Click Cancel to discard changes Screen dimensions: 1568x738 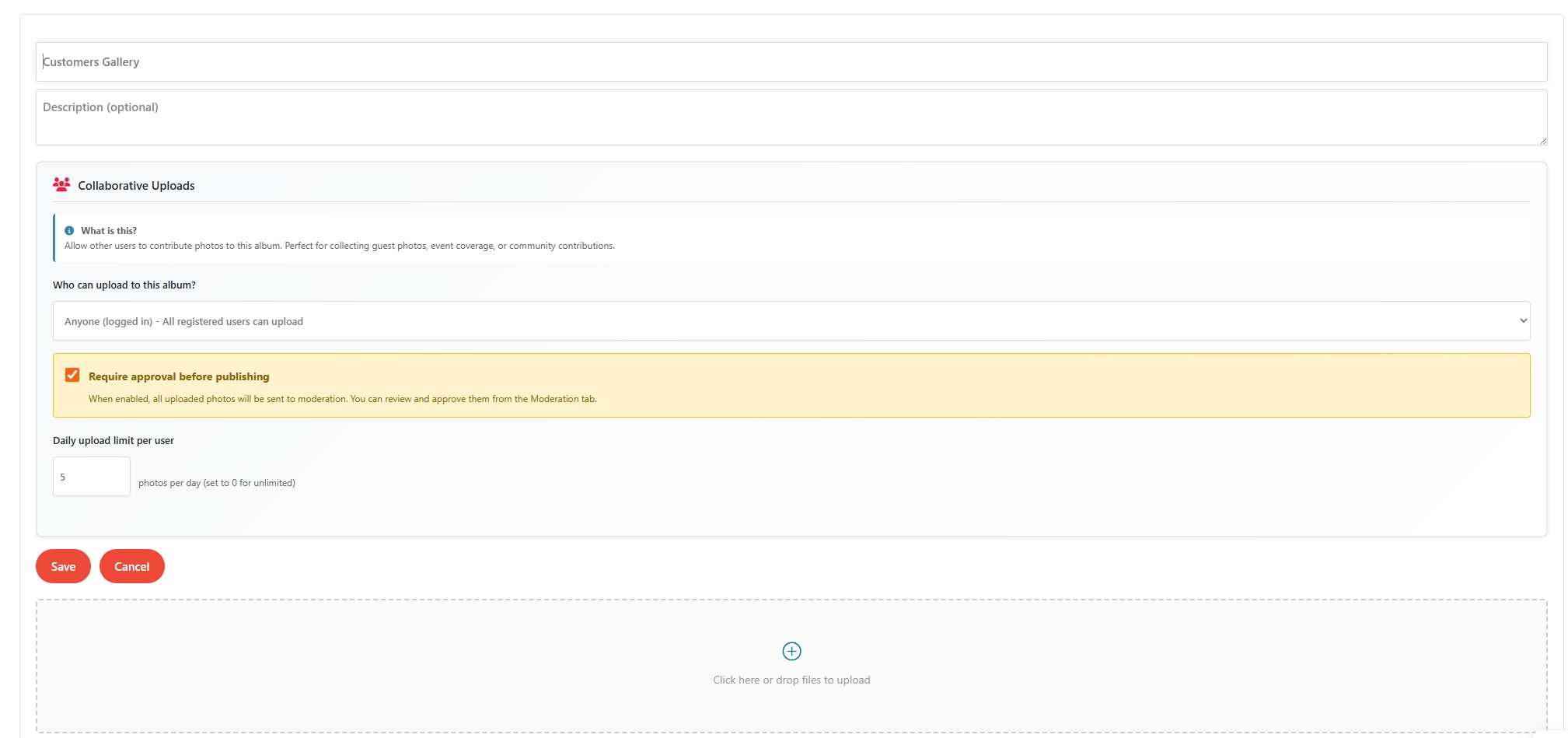point(131,566)
